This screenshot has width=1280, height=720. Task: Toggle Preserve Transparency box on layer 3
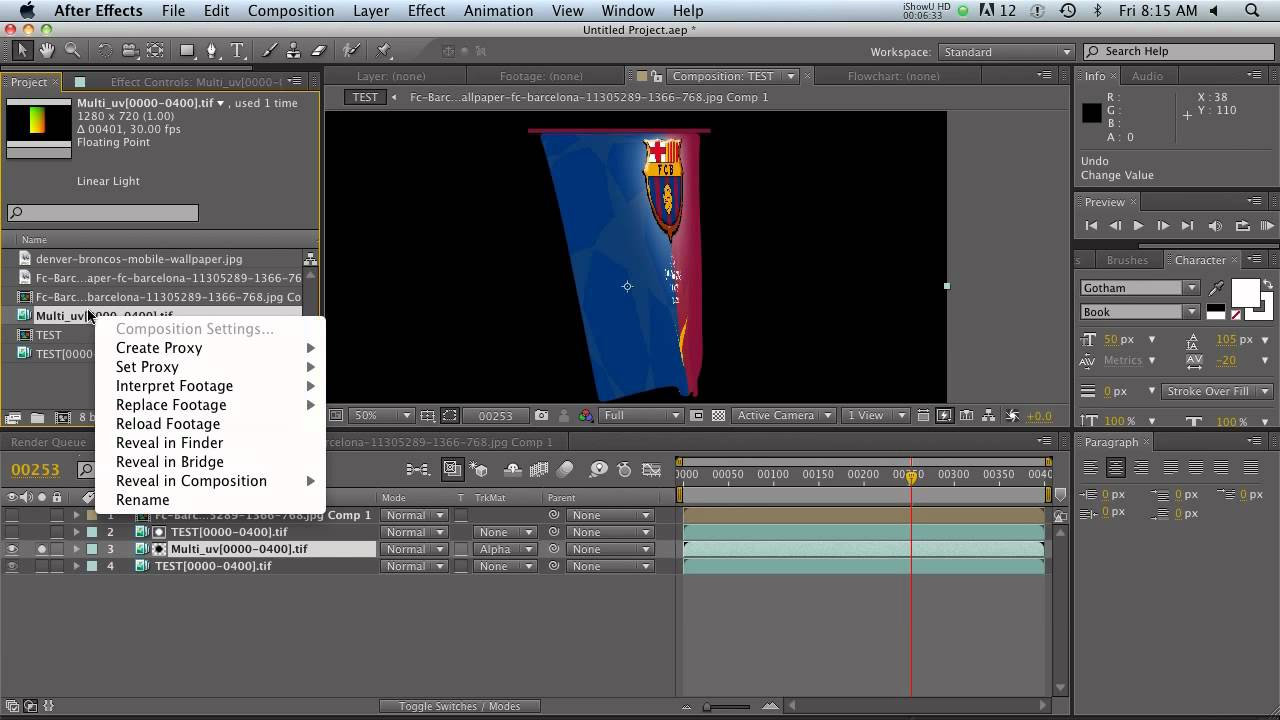[x=461, y=549]
